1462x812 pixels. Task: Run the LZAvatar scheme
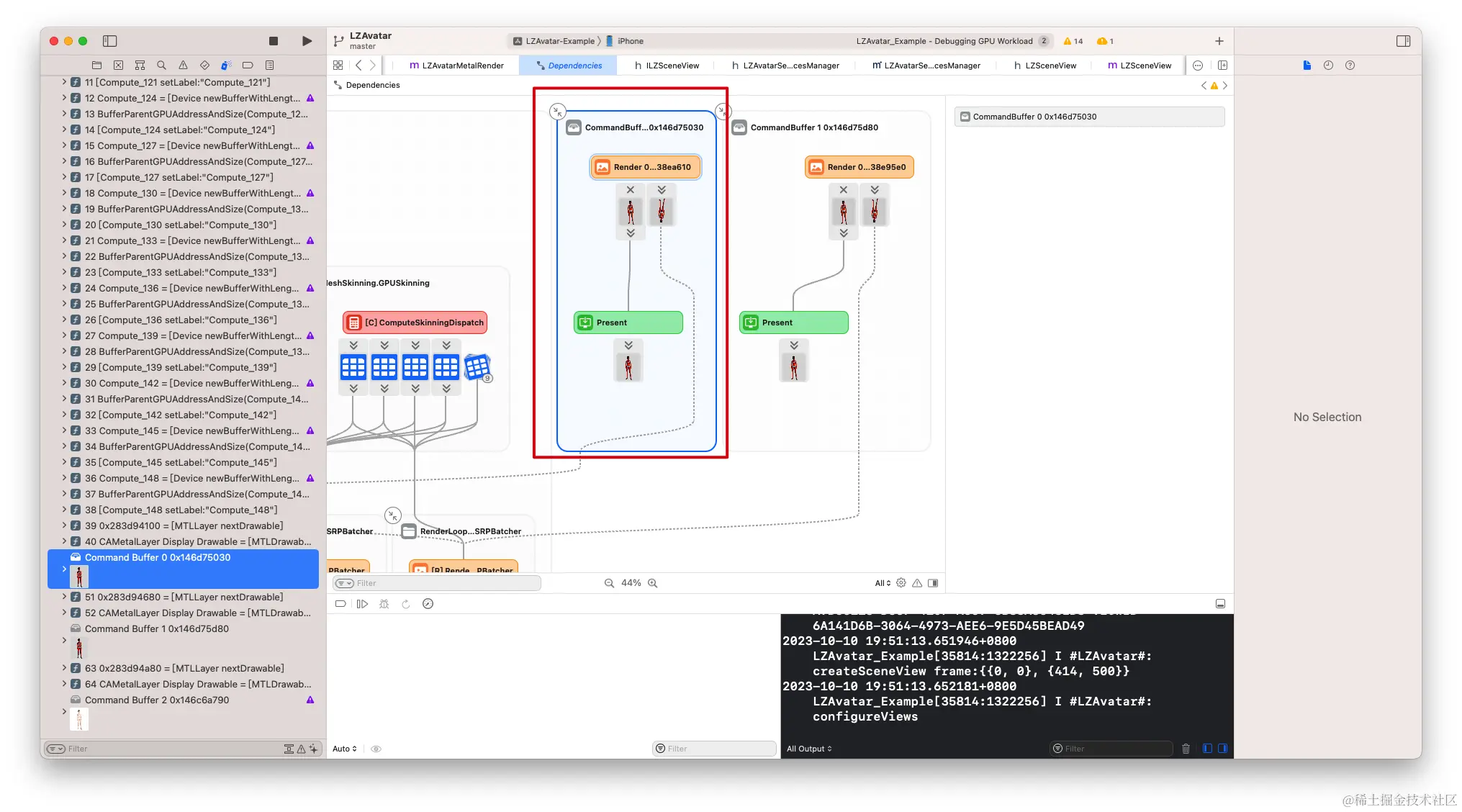coord(307,41)
